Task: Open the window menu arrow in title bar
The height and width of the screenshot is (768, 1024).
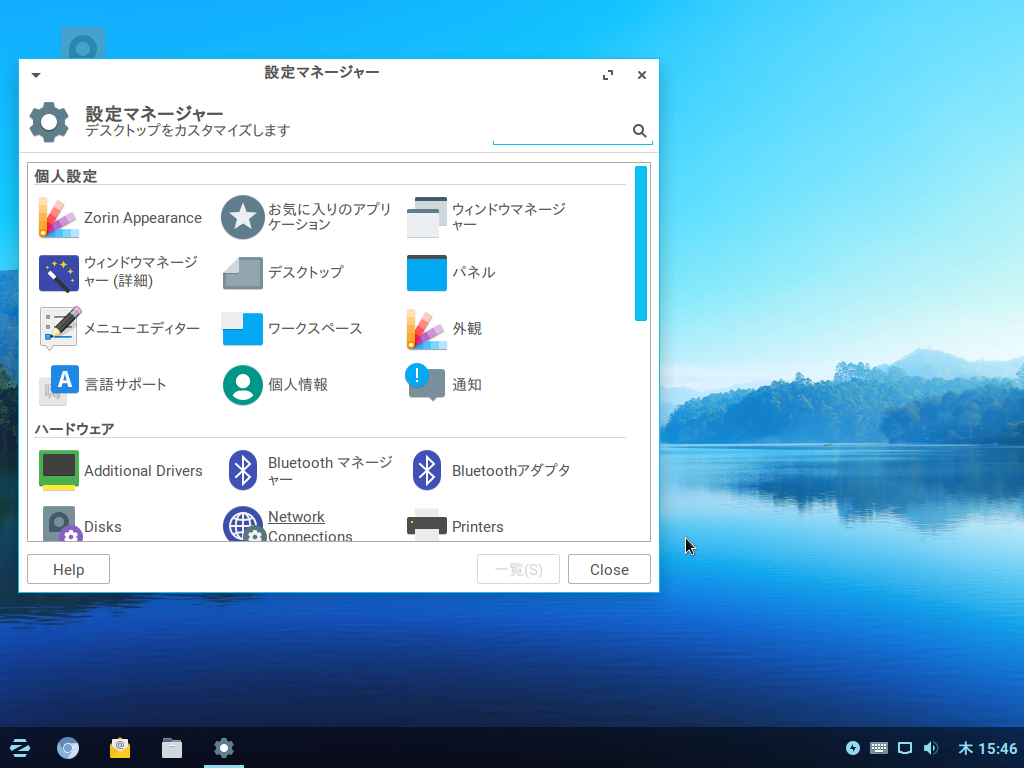Action: coord(36,75)
